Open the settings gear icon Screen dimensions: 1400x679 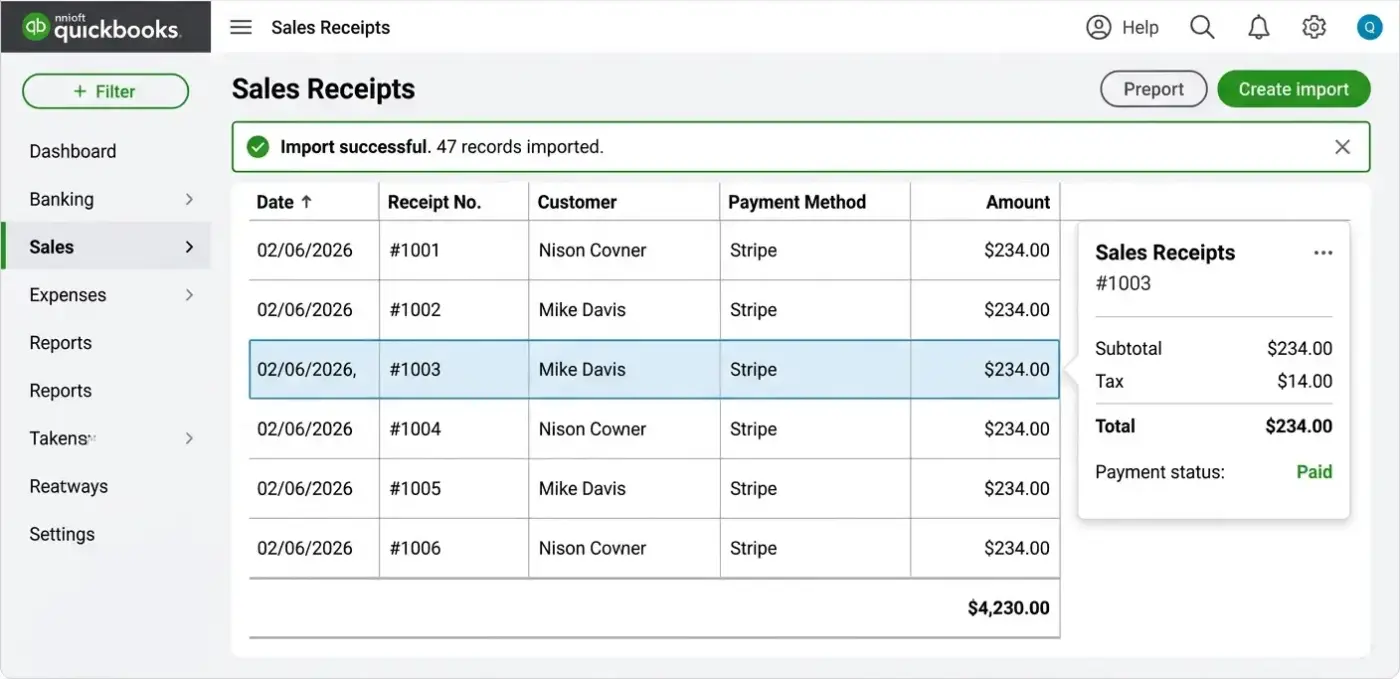click(x=1314, y=27)
